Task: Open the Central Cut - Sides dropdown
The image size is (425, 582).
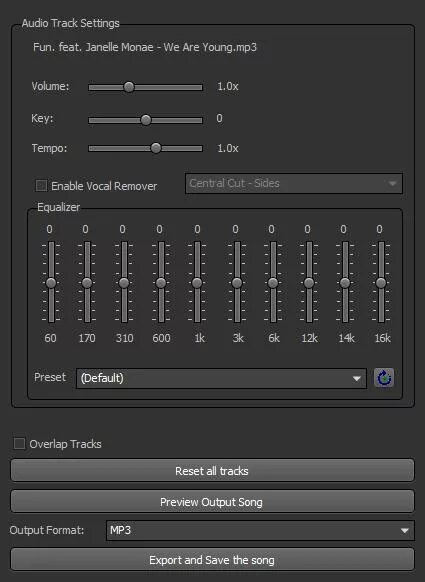Action: tap(294, 183)
